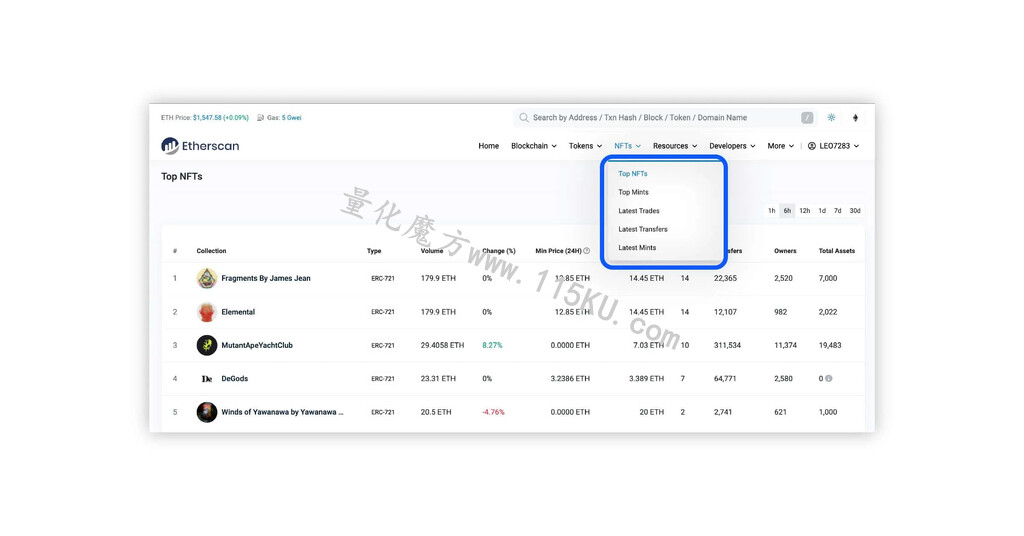Click the Collection column header

(x=211, y=251)
